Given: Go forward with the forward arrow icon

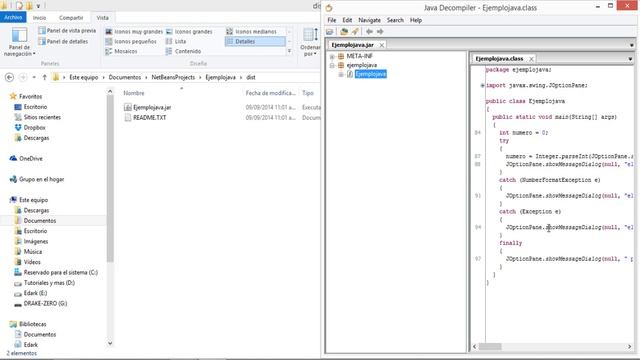Looking at the screenshot, I should pos(380,32).
